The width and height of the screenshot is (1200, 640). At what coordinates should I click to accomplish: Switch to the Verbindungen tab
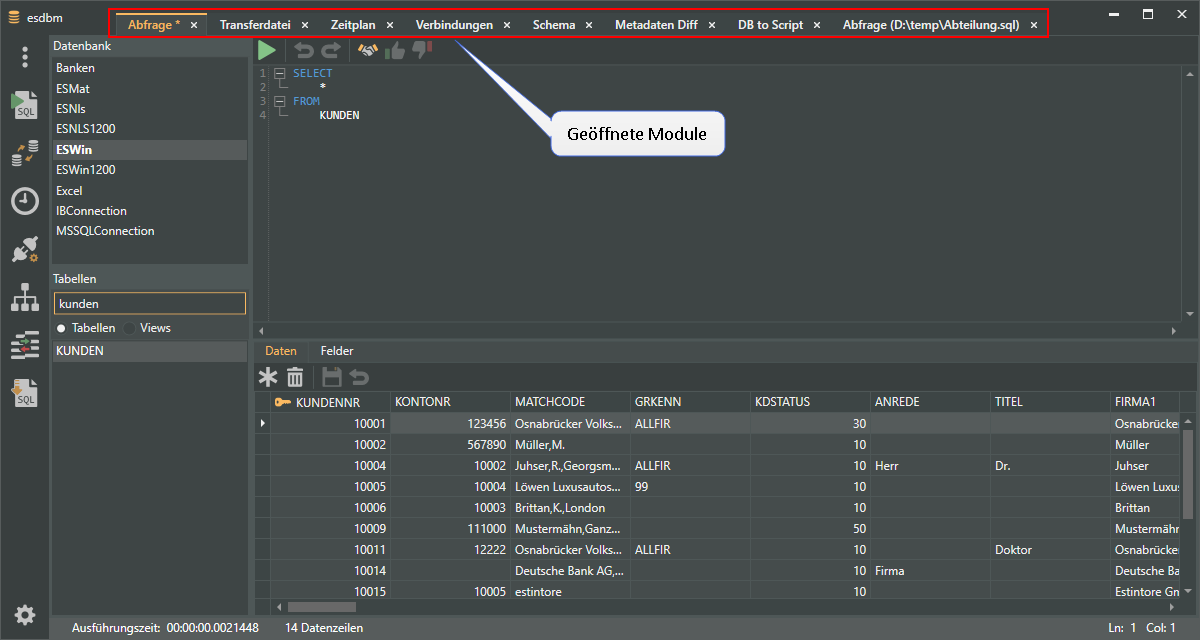pos(454,25)
